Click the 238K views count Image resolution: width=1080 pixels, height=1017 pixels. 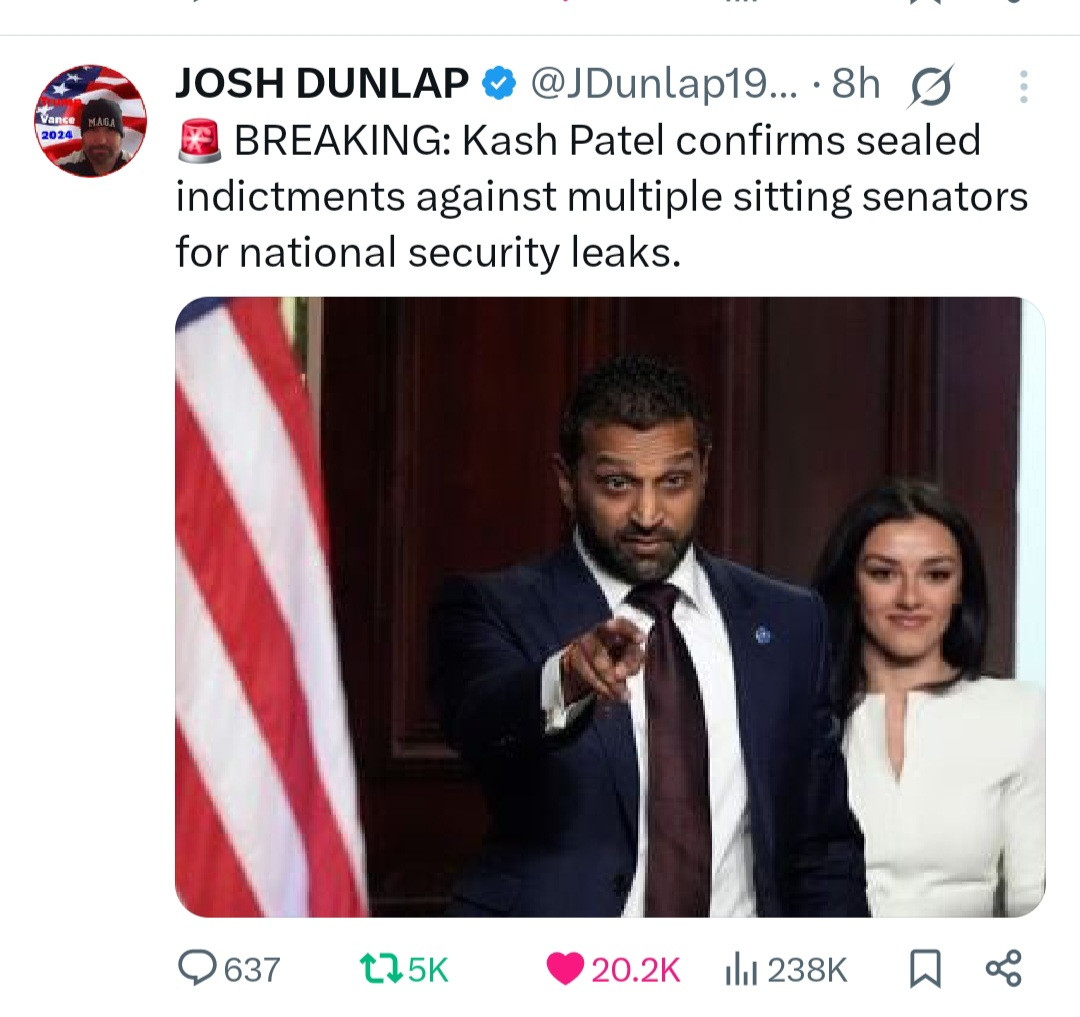click(806, 969)
